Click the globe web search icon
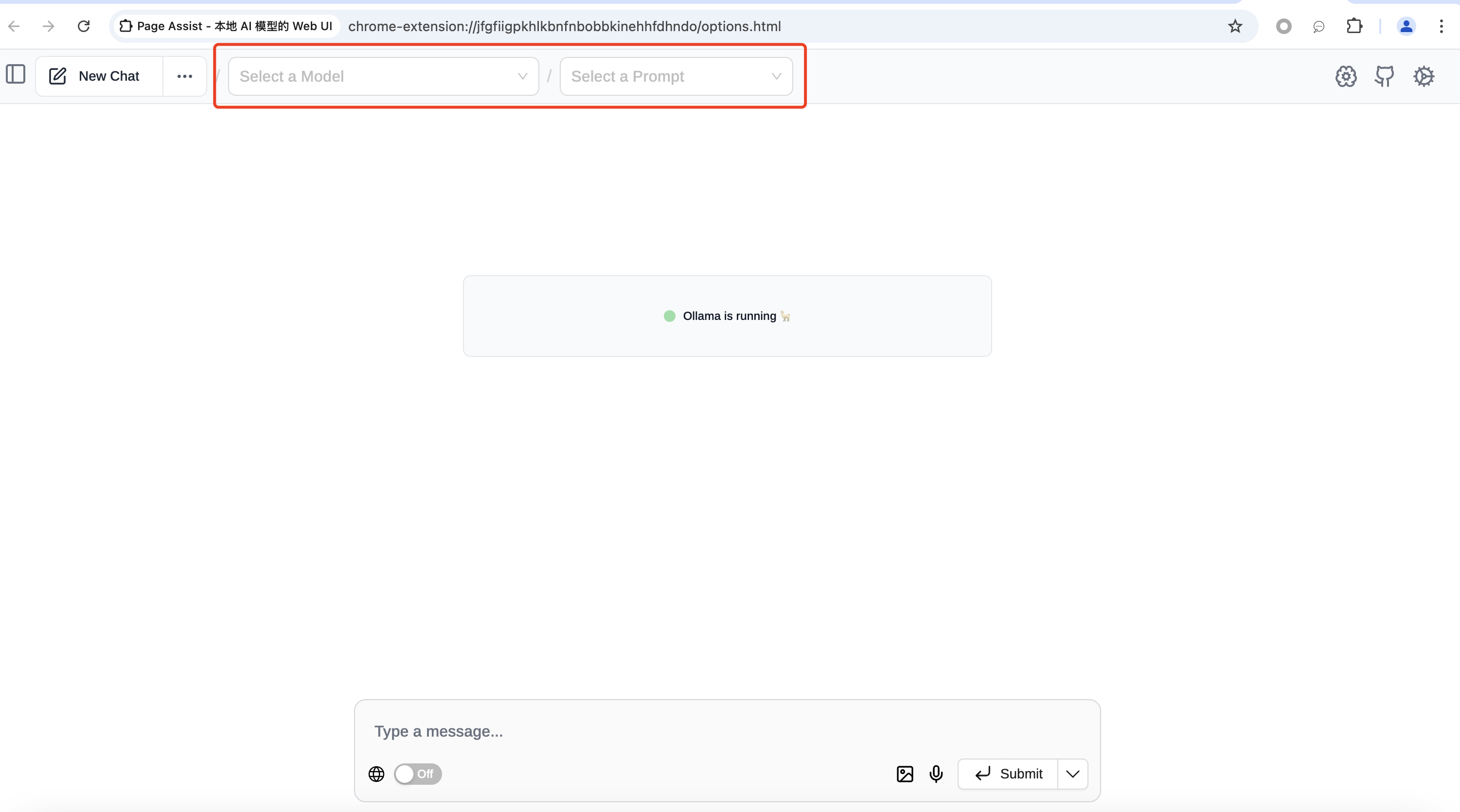 click(x=376, y=774)
